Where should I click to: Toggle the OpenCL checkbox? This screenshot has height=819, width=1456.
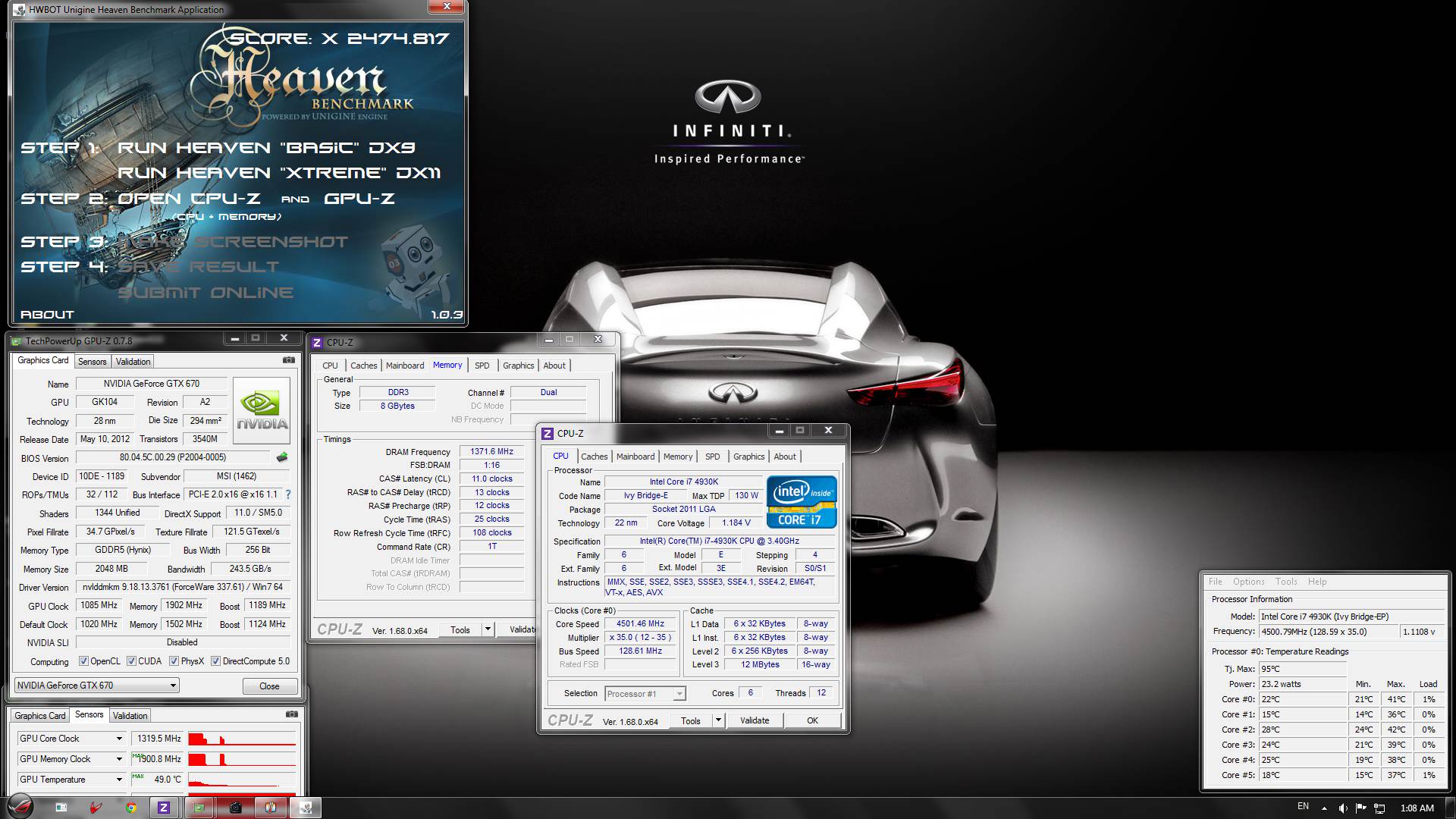tap(83, 661)
